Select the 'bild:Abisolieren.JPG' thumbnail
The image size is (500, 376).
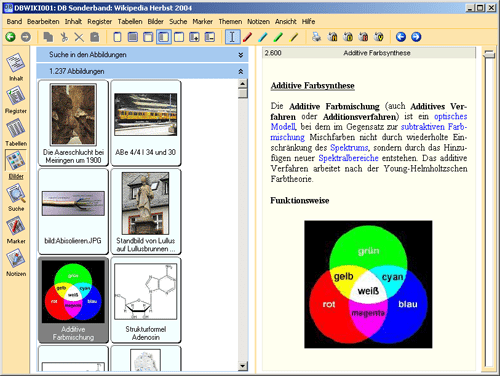coord(73,211)
